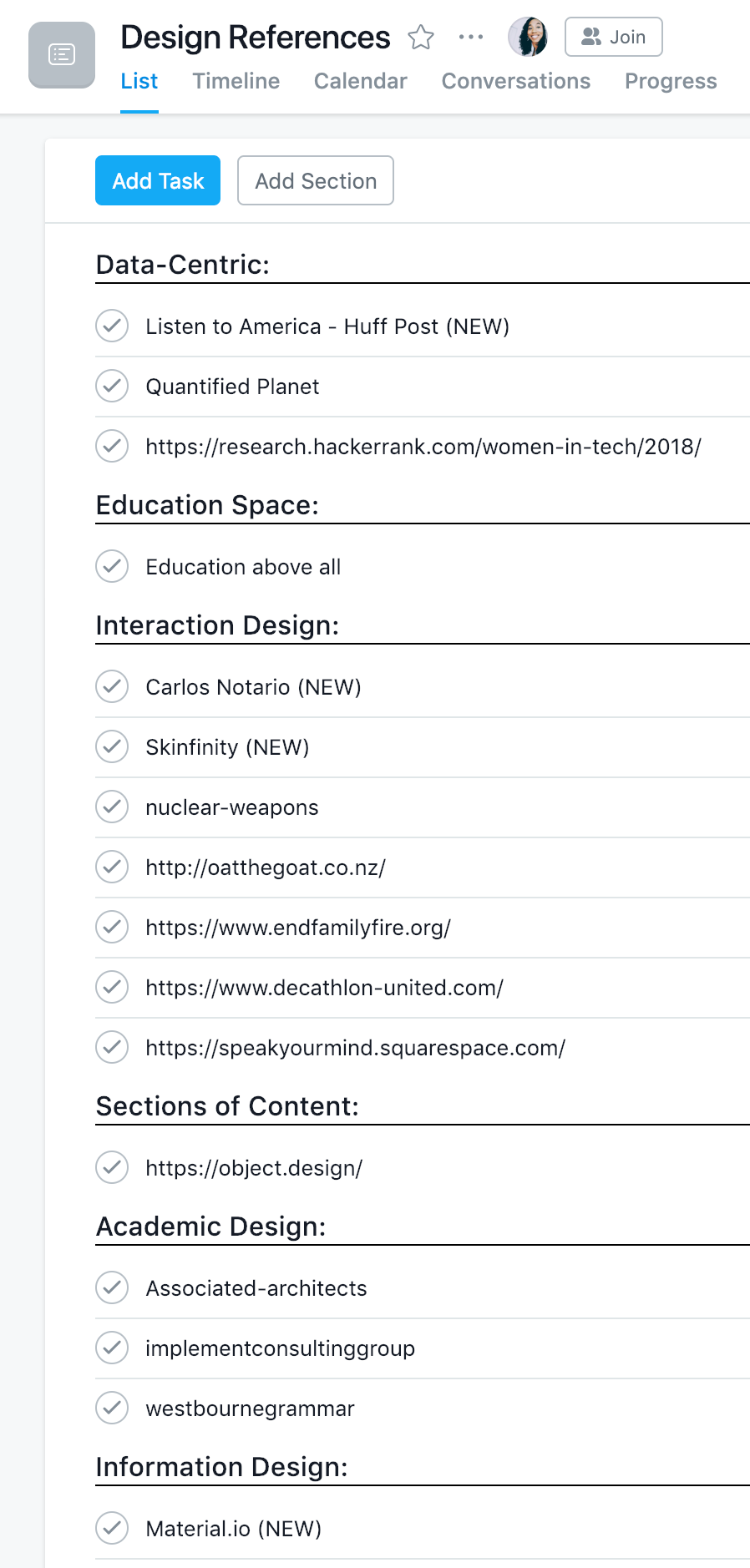Open the project more options ellipsis
The height and width of the screenshot is (1568, 750).
[x=471, y=38]
